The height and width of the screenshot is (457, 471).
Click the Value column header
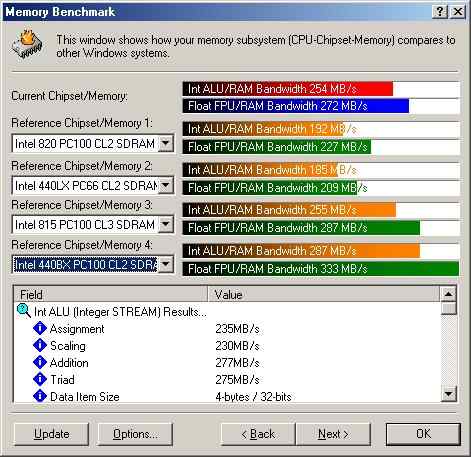[323, 294]
